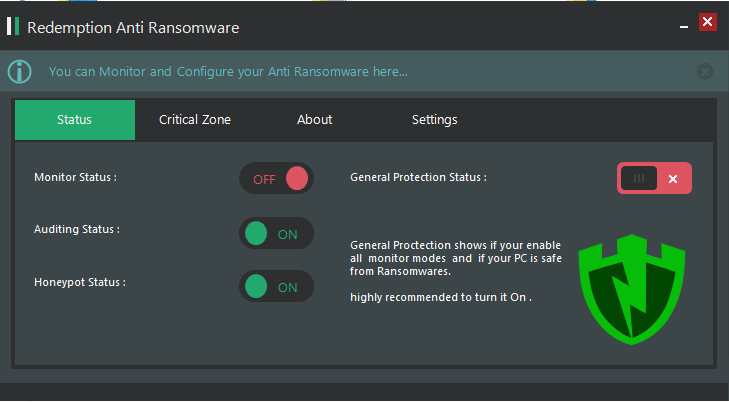
Task: Switch to the Status tab
Action: tap(75, 120)
